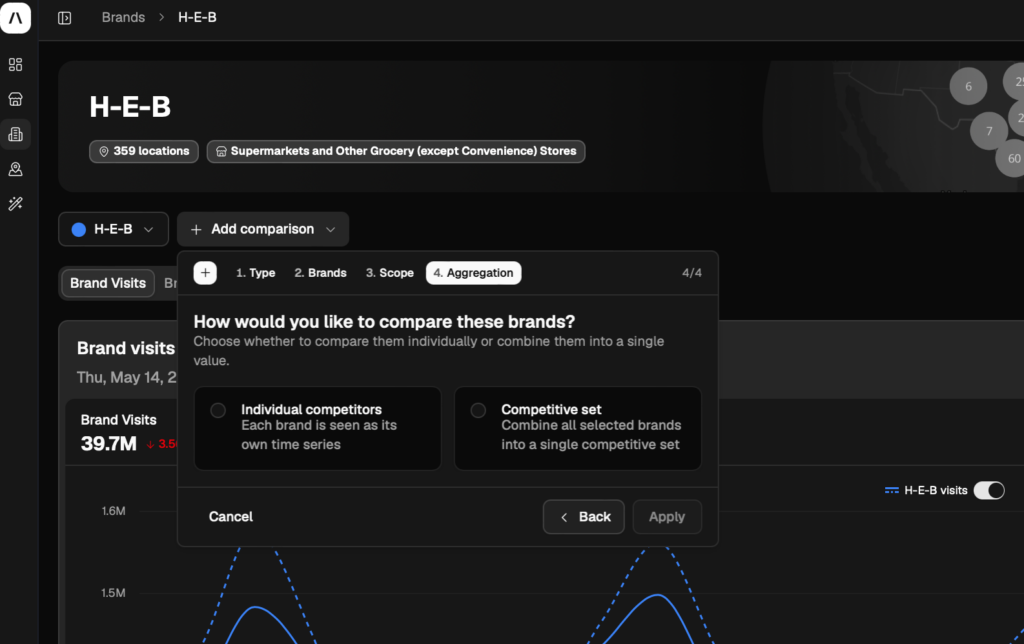
Task: Click the map cluster marker labeled 7
Action: click(989, 131)
